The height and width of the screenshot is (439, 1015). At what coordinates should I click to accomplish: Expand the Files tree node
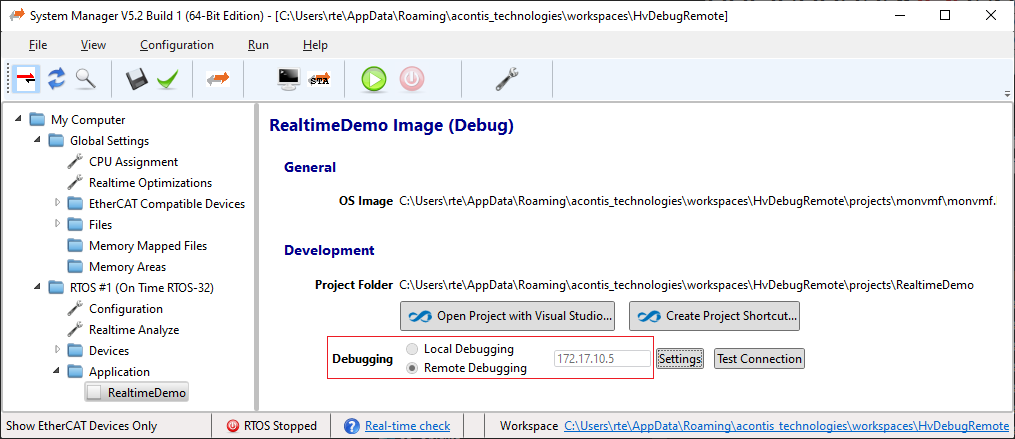pyautogui.click(x=57, y=224)
